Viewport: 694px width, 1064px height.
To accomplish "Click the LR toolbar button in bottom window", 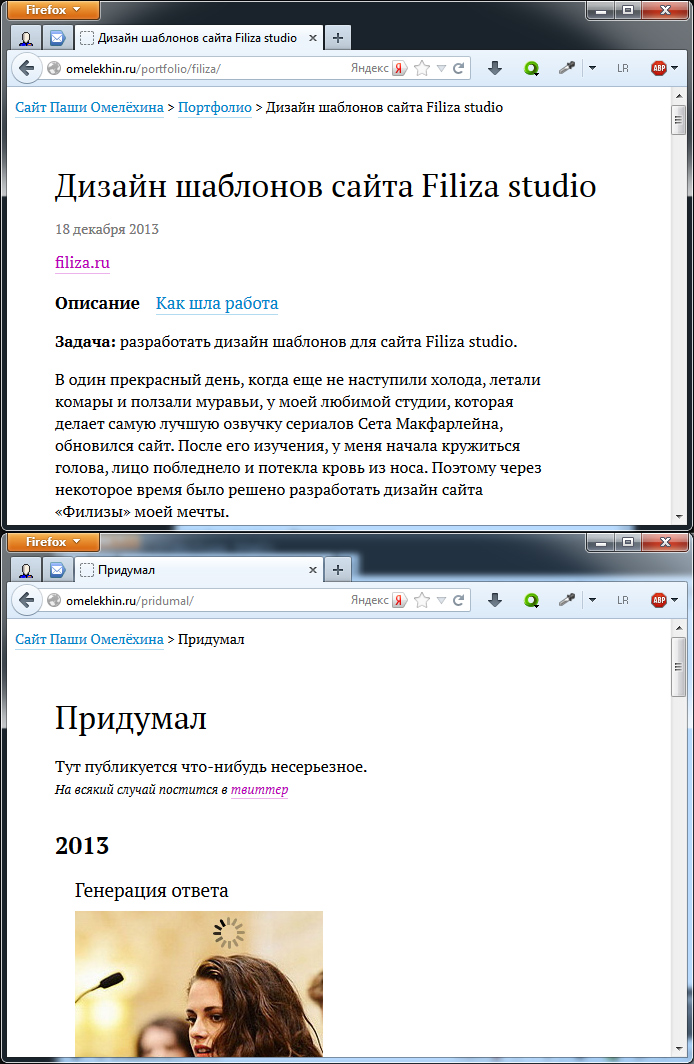I will pyautogui.click(x=623, y=600).
